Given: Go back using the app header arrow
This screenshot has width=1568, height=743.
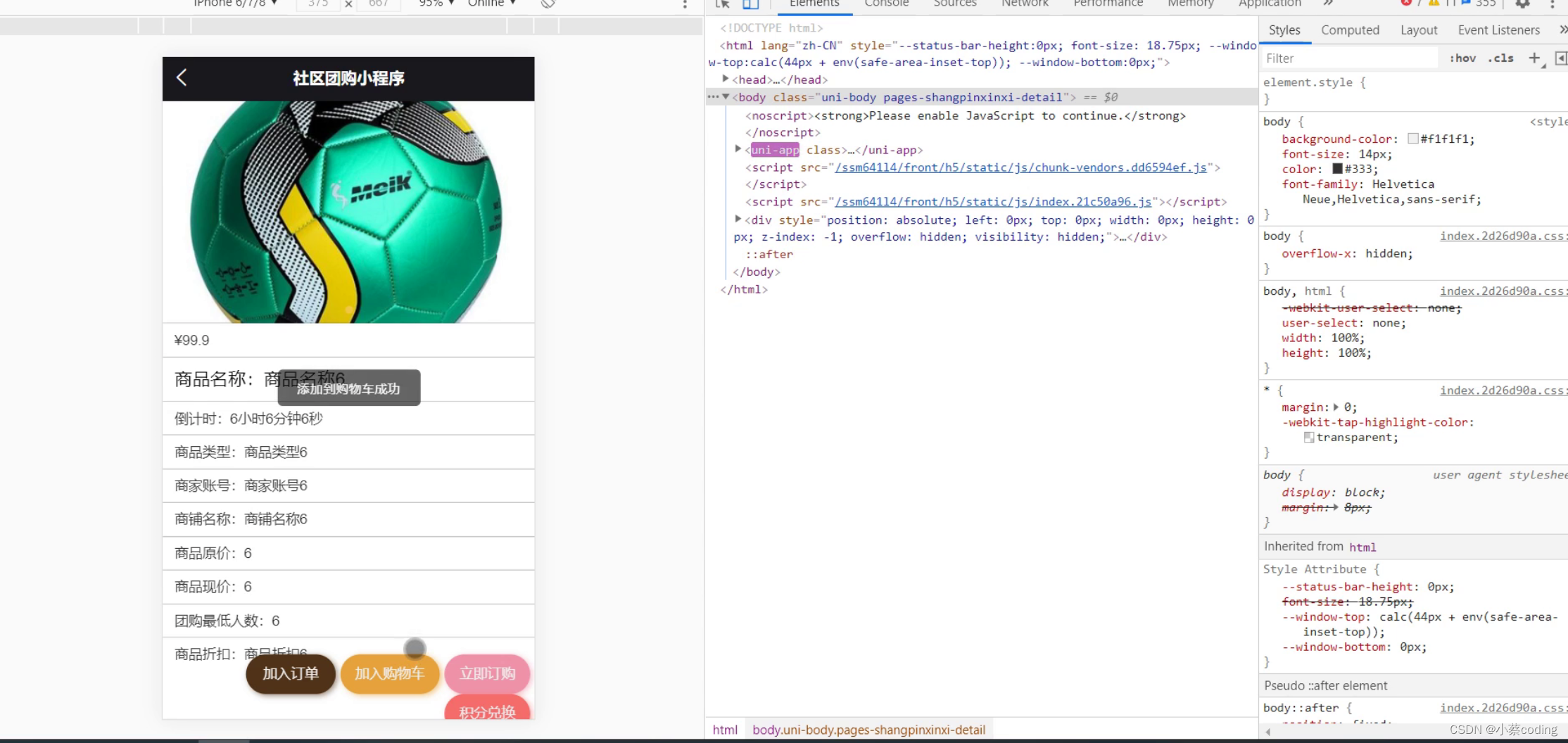Looking at the screenshot, I should pos(182,77).
